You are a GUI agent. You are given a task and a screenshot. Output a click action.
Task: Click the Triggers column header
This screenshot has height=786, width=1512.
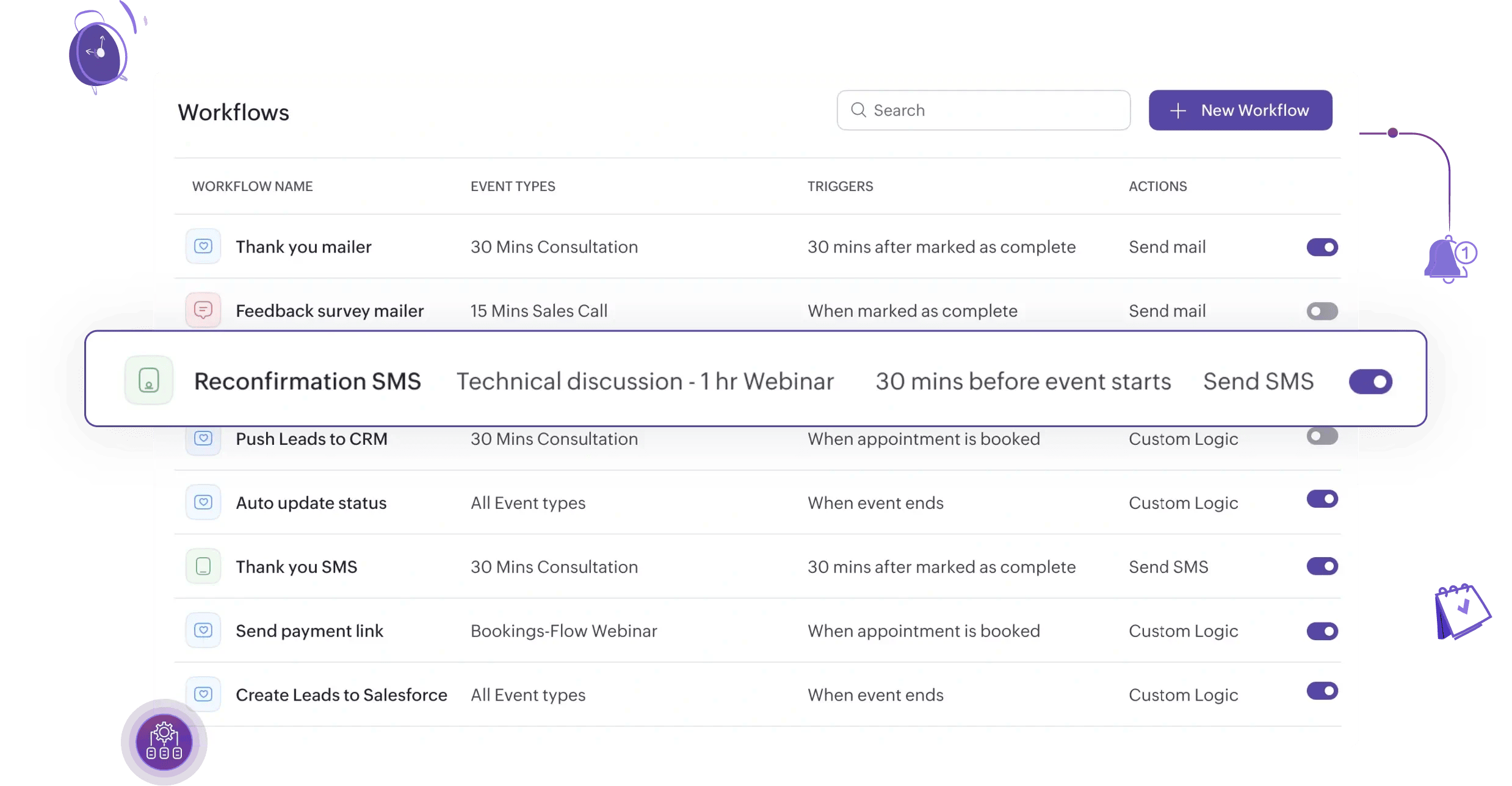(840, 187)
